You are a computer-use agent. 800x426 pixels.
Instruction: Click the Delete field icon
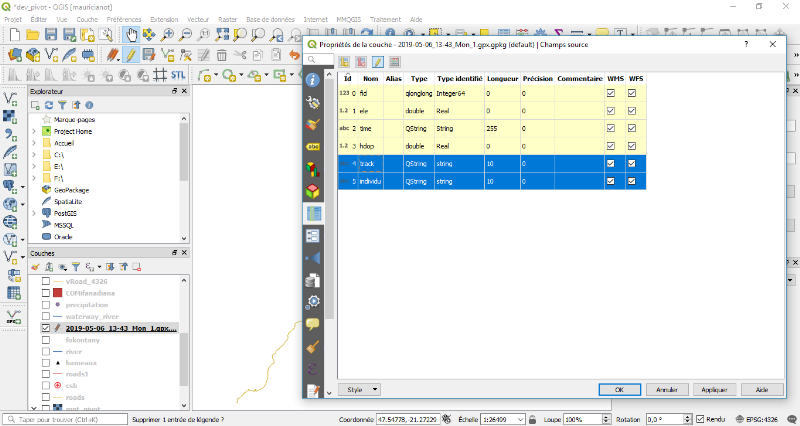point(361,62)
